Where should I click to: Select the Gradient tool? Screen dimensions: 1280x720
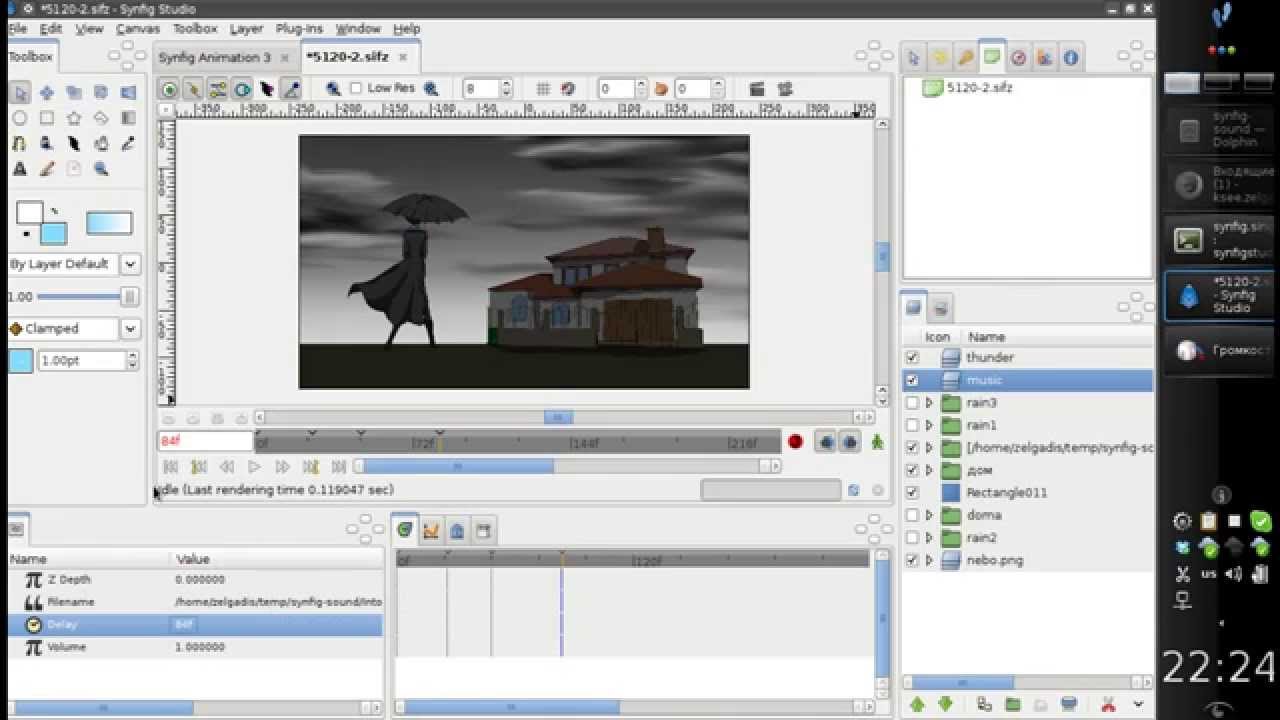point(128,118)
